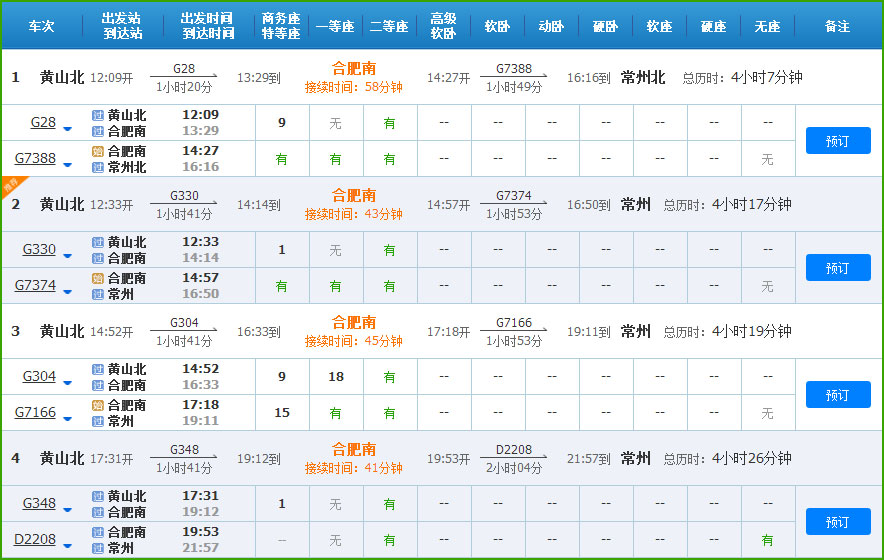
Task: Book the G348 and D2208 transfer plan
Action: point(837,521)
